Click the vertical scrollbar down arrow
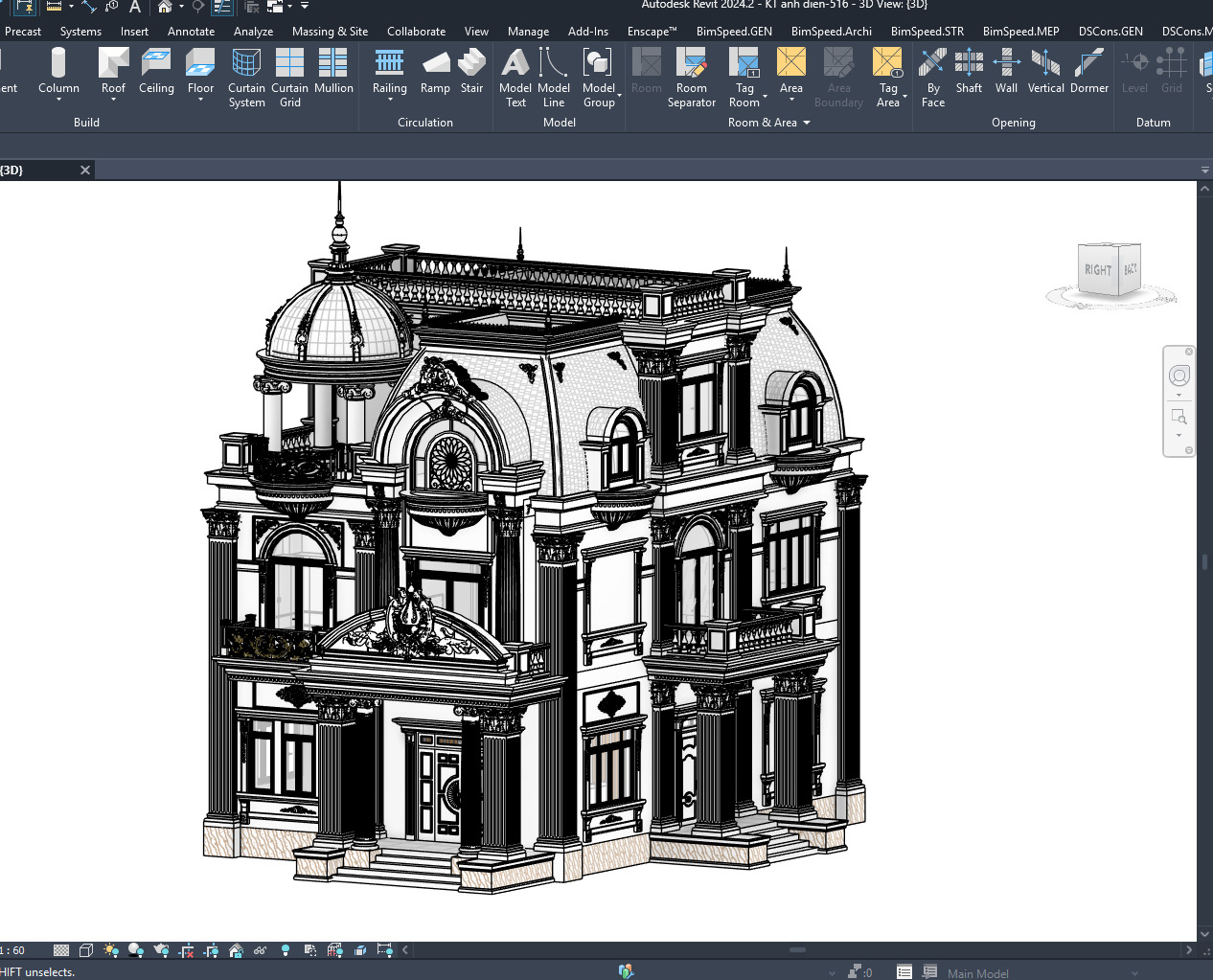The image size is (1213, 980). pyautogui.click(x=1204, y=934)
